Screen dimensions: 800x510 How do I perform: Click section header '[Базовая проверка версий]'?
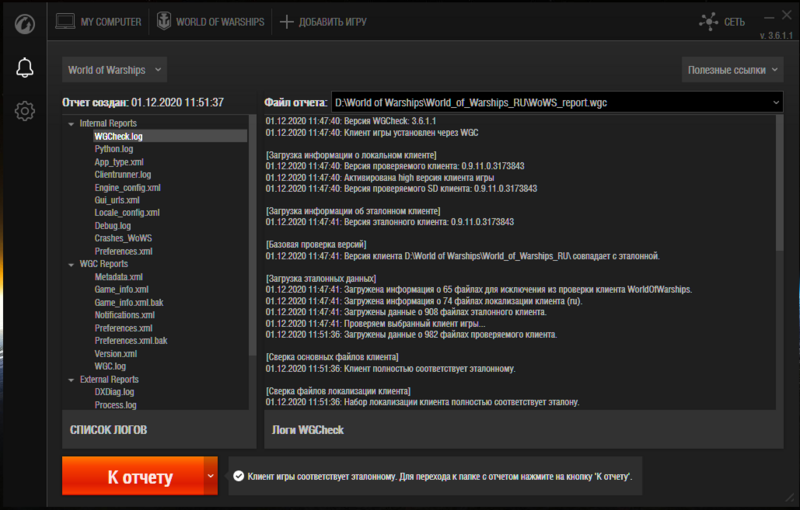(316, 245)
